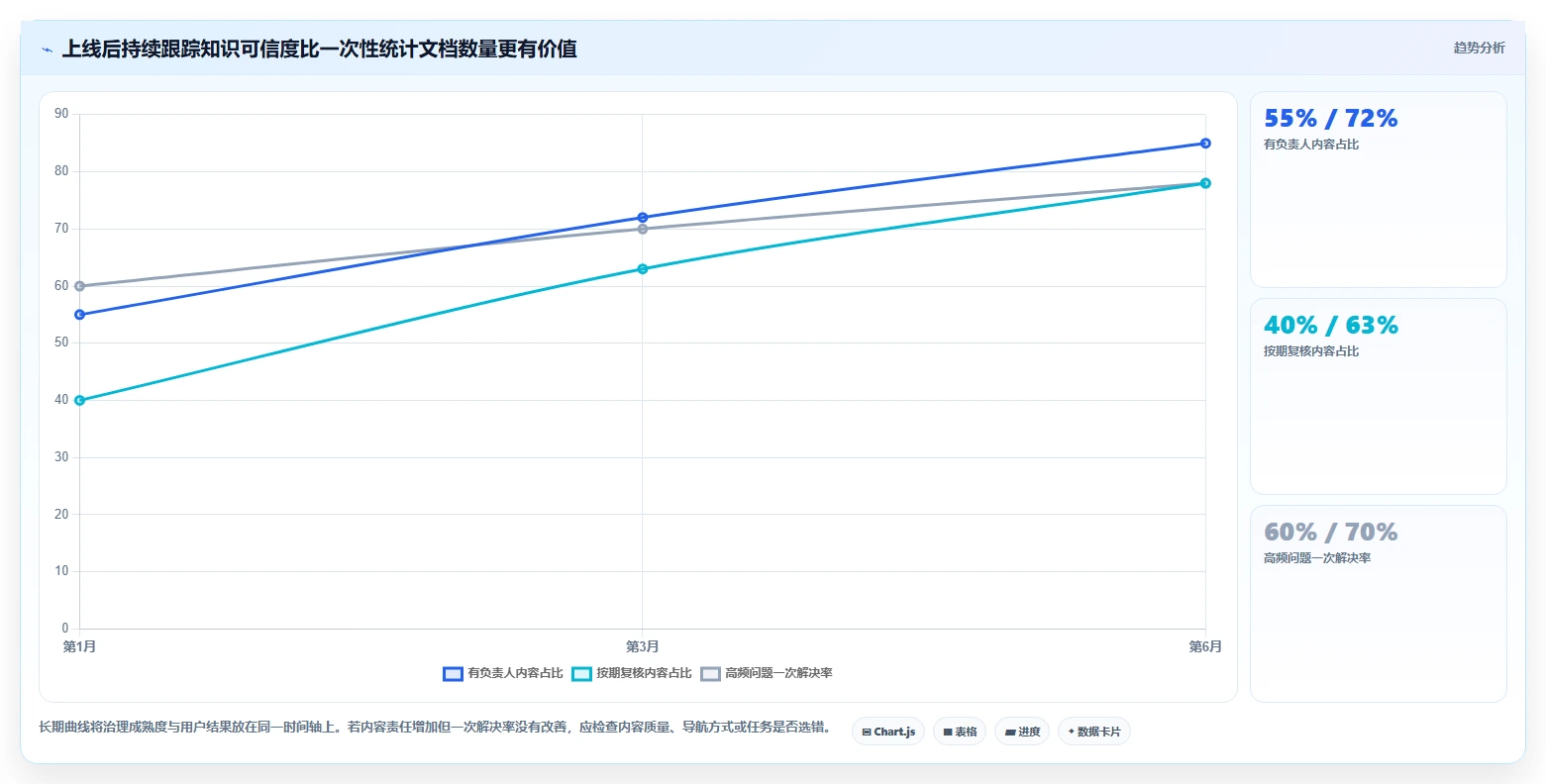Click the blue data point at 第1月 (55)
Viewport: 1546px width, 784px height.
tap(80, 315)
